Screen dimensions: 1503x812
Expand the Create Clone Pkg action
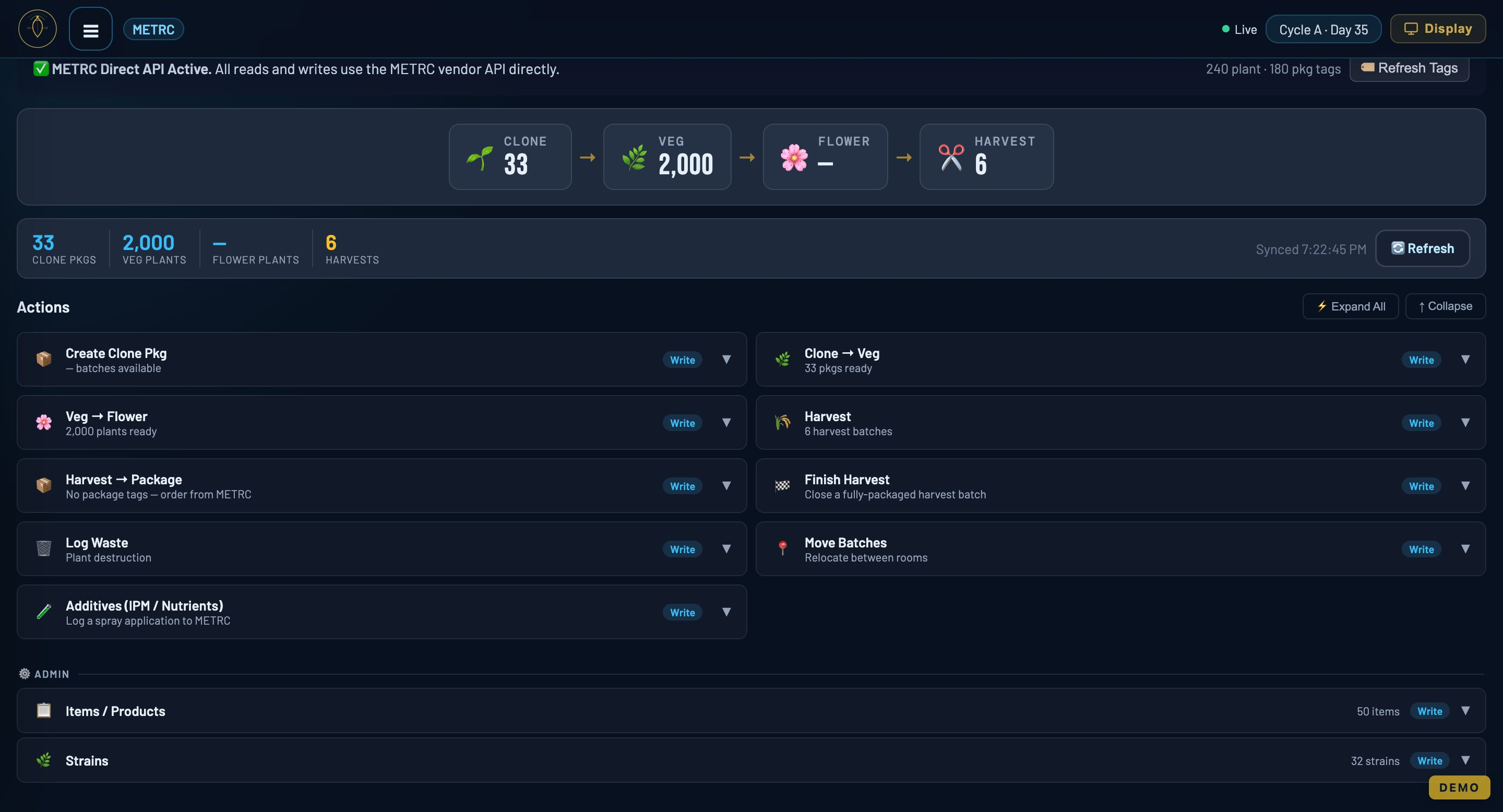pyautogui.click(x=726, y=360)
